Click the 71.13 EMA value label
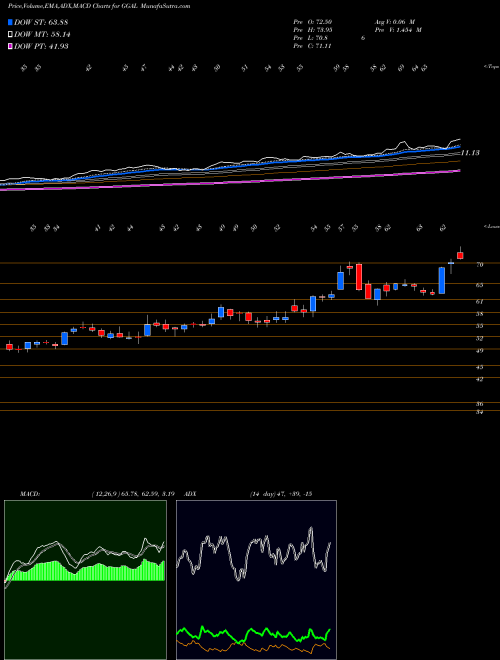Viewport: 500px width, 660px height. tap(470, 153)
